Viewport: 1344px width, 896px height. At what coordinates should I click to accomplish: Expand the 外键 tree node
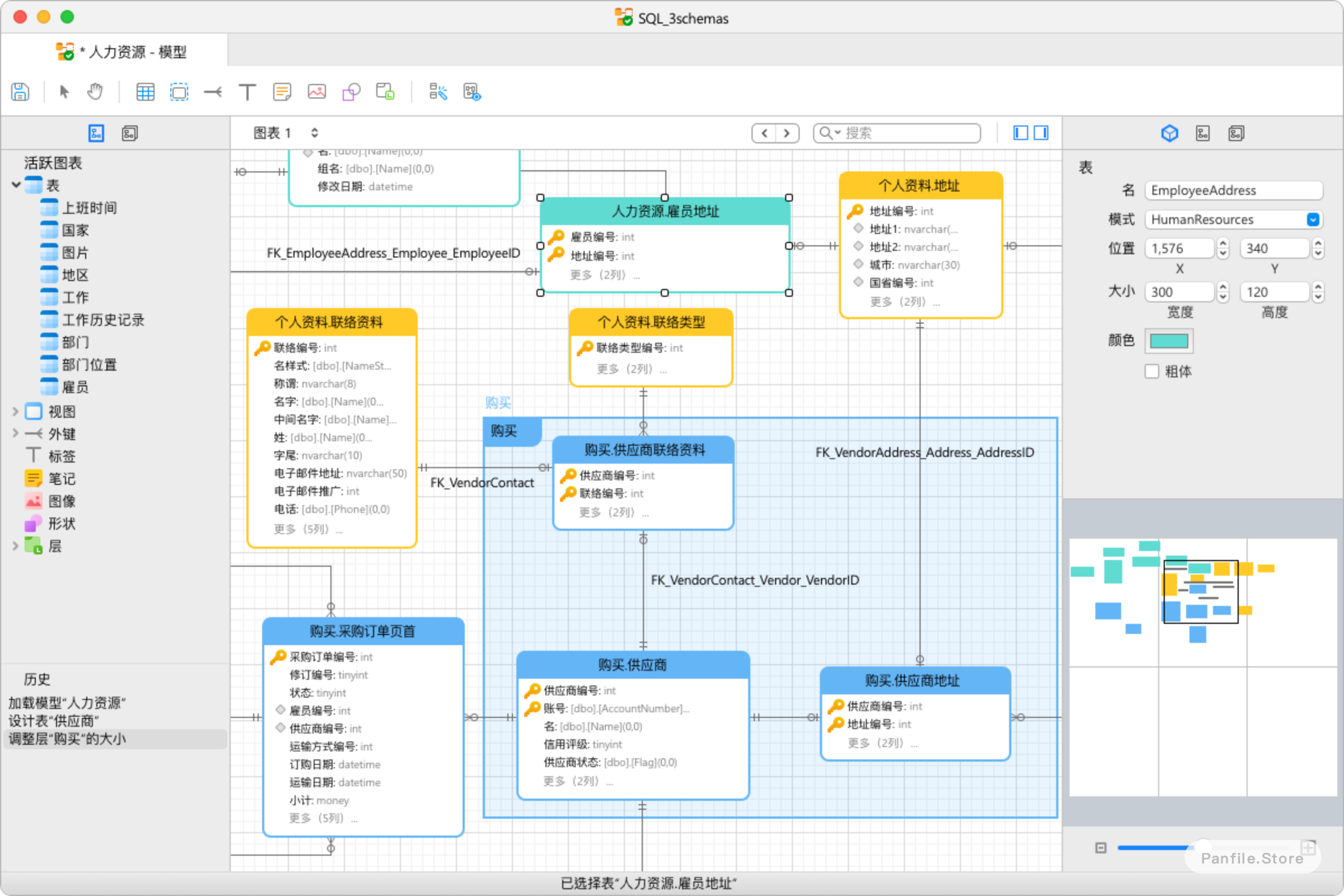pos(16,433)
